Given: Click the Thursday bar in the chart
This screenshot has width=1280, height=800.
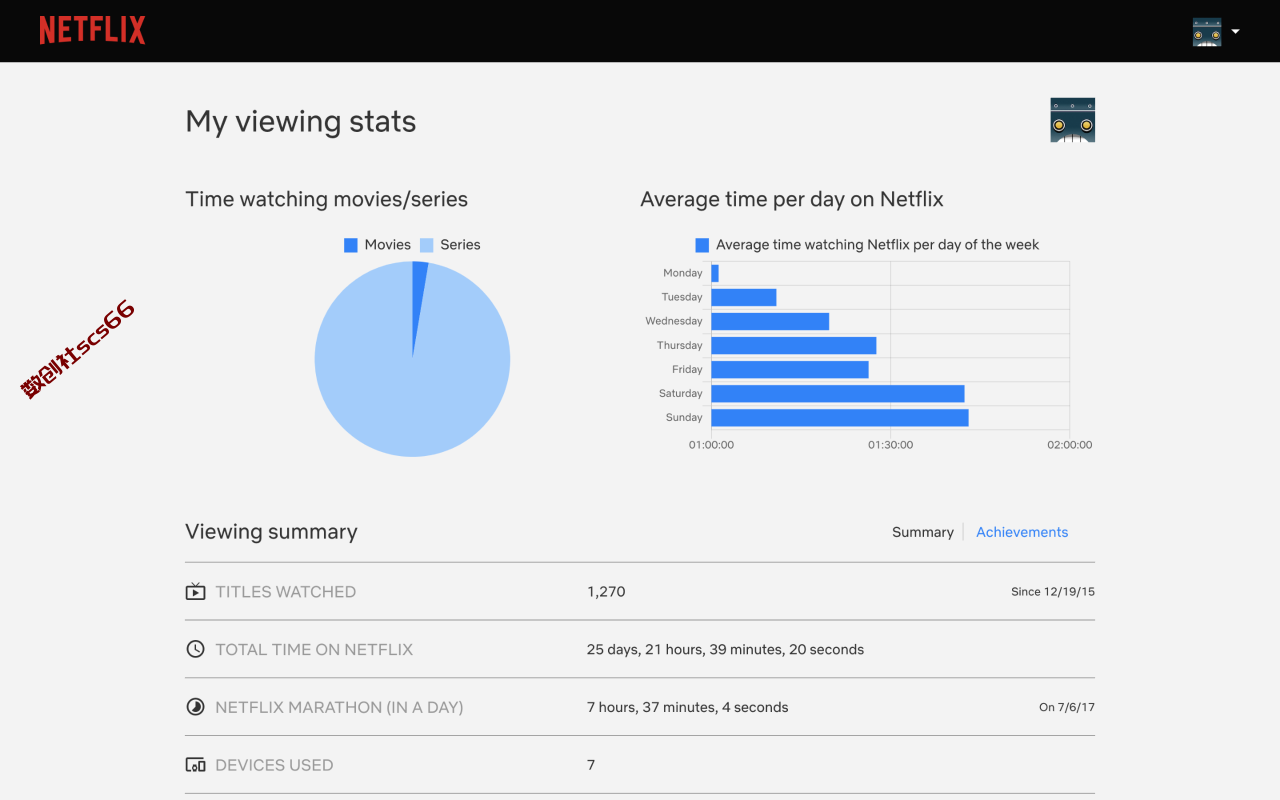Looking at the screenshot, I should click(x=794, y=345).
